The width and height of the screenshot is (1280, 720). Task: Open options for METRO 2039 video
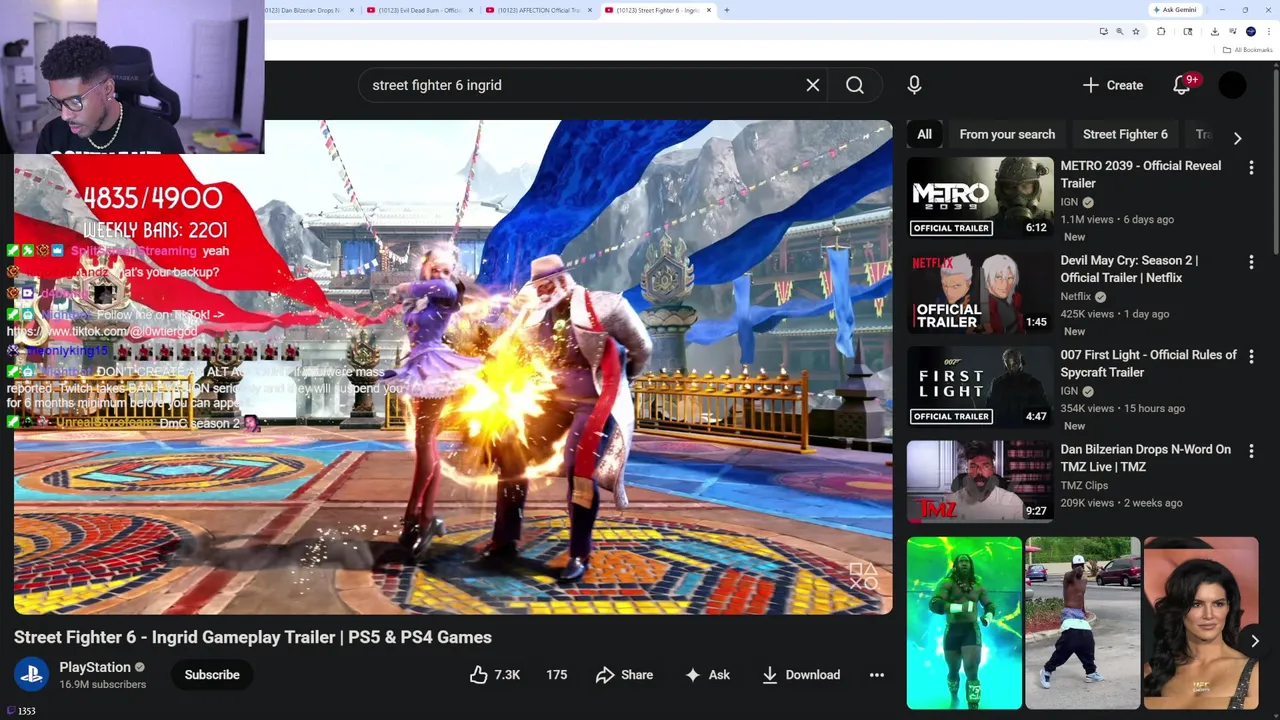coord(1251,168)
